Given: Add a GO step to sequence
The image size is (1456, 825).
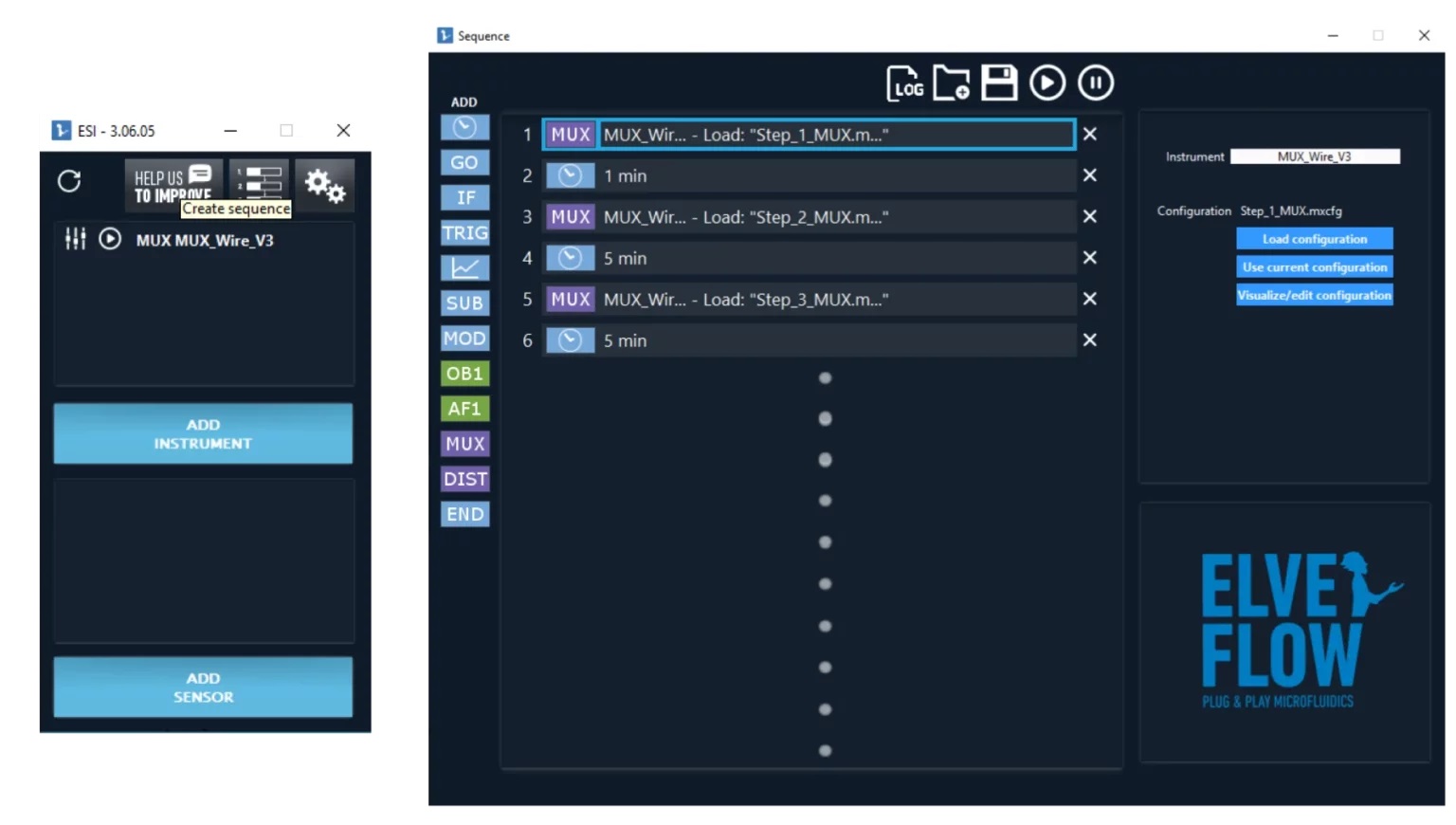Looking at the screenshot, I should point(464,162).
